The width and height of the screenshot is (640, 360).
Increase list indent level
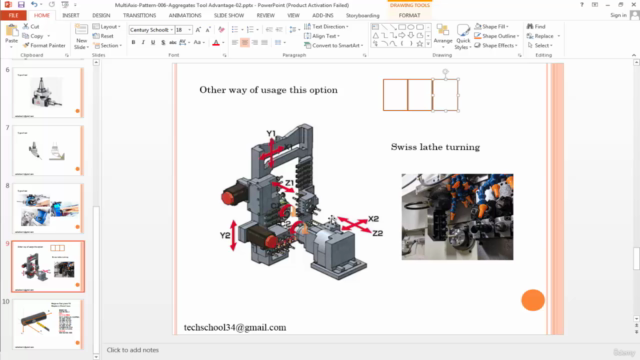[x=279, y=30]
